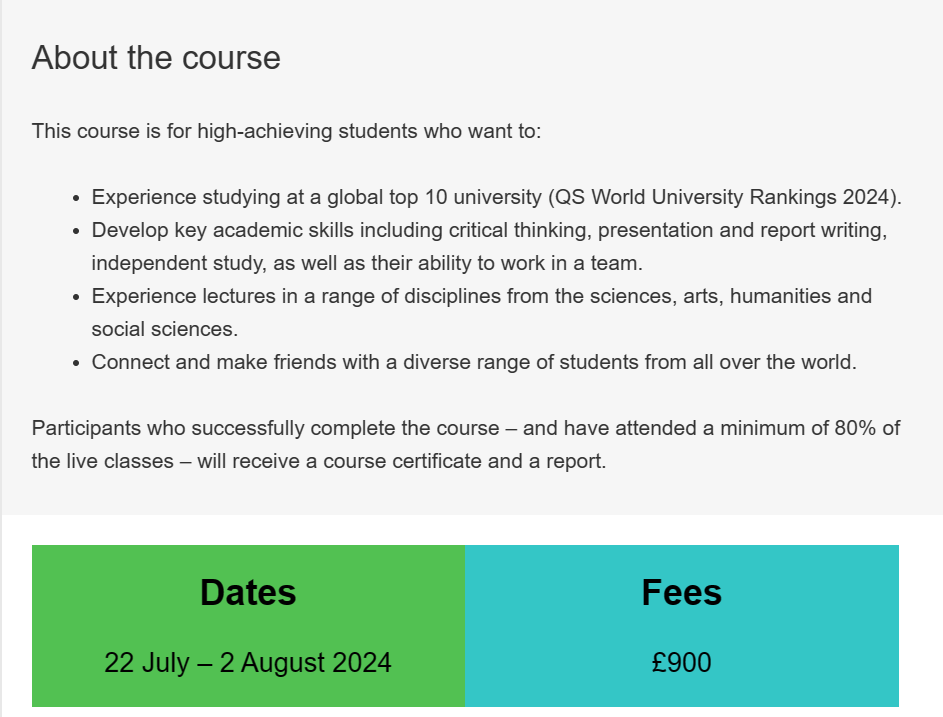
Task: Click the 'social sciences.' line
Action: pyautogui.click(x=165, y=329)
